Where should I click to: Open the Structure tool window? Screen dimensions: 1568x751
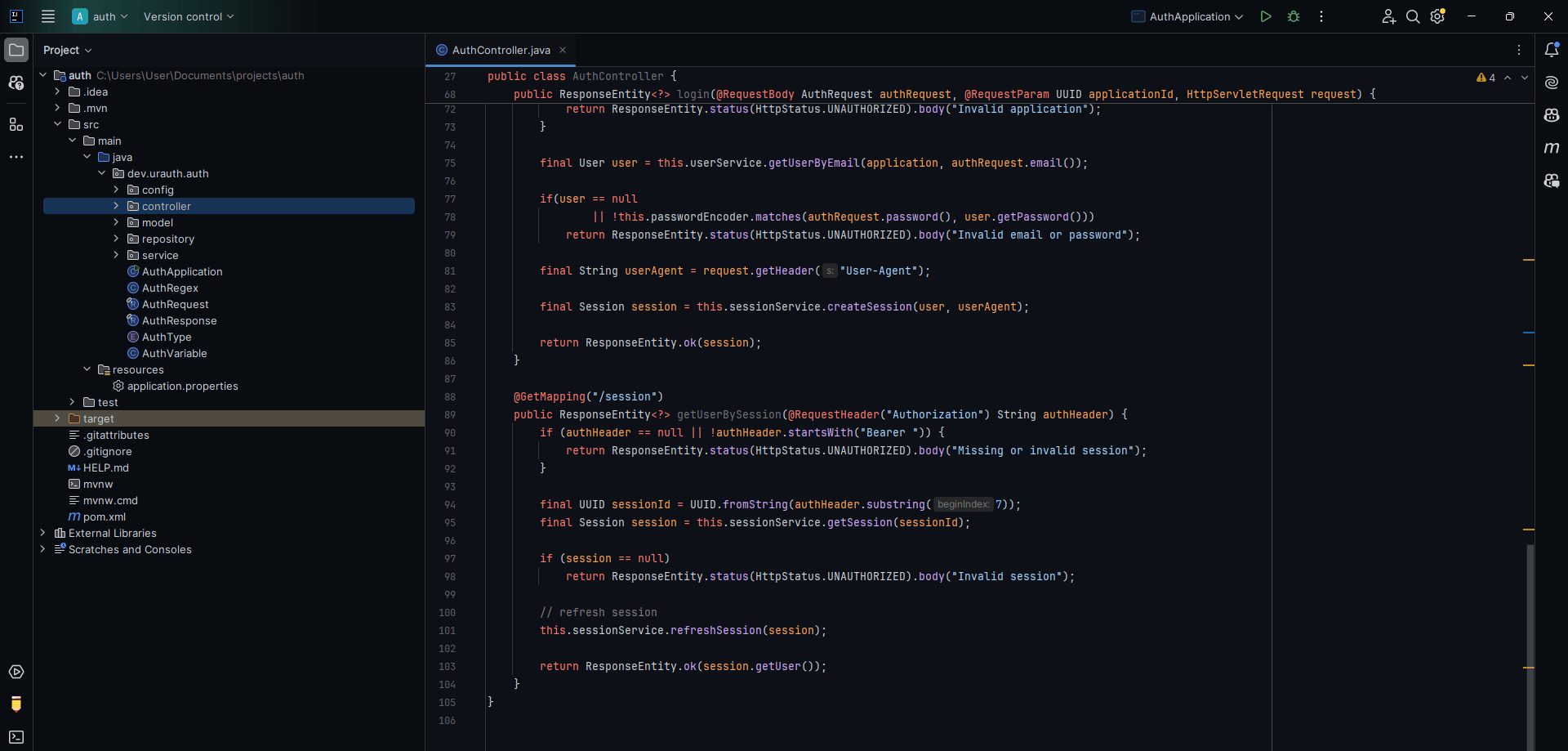click(x=16, y=124)
